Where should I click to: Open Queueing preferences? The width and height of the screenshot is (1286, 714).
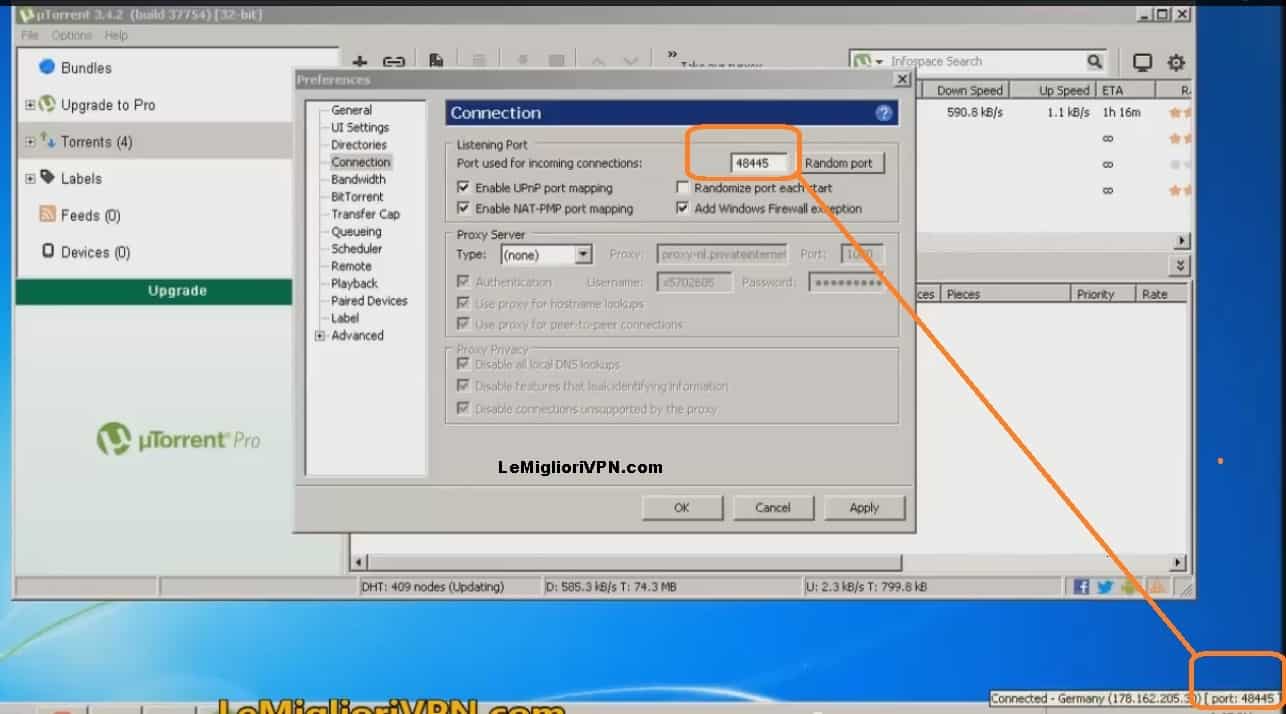point(356,231)
